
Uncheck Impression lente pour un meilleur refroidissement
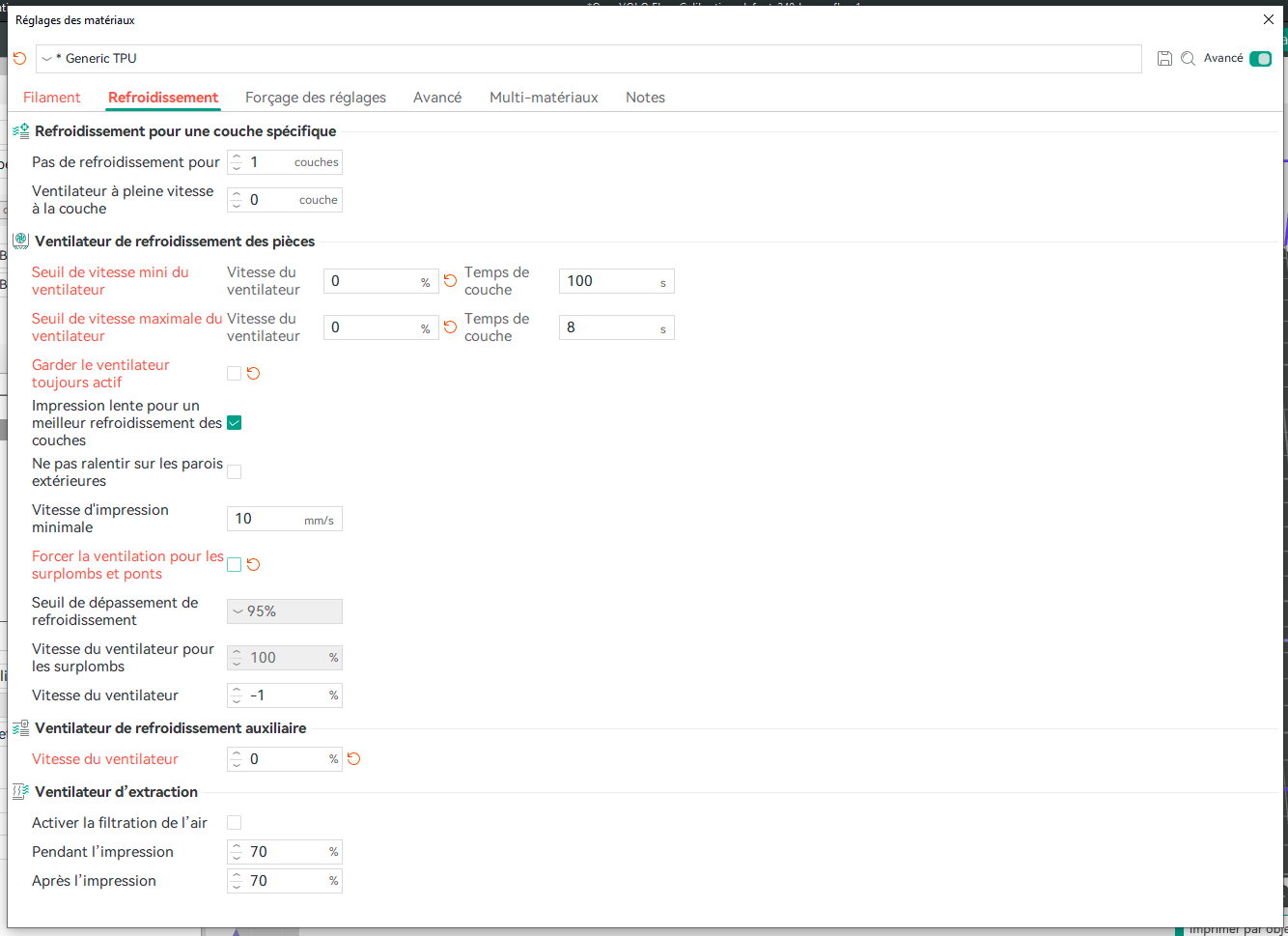click(x=234, y=423)
